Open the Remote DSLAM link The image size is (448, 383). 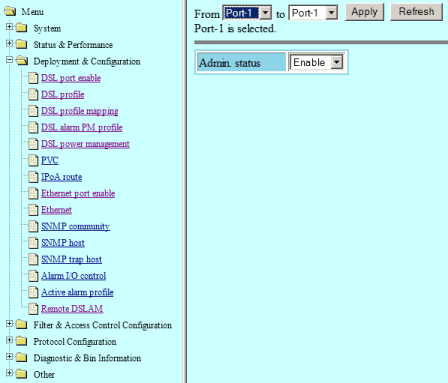tap(72, 309)
